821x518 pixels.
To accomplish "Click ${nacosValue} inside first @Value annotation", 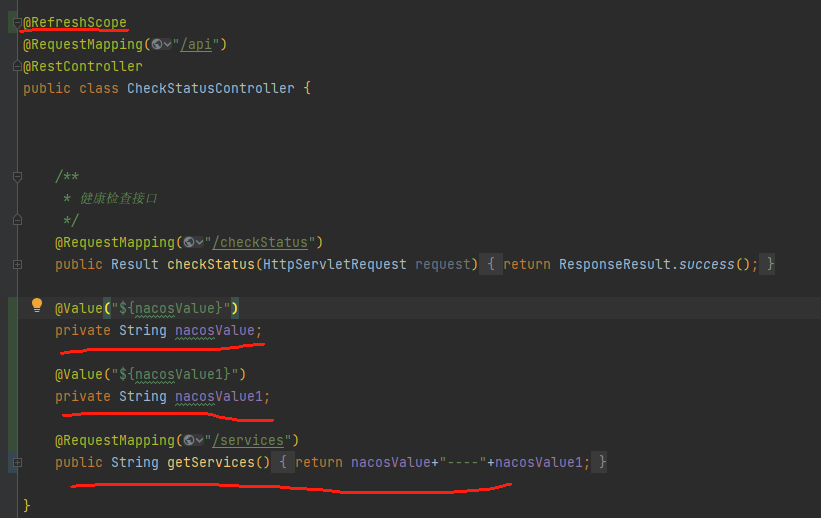I will point(171,308).
